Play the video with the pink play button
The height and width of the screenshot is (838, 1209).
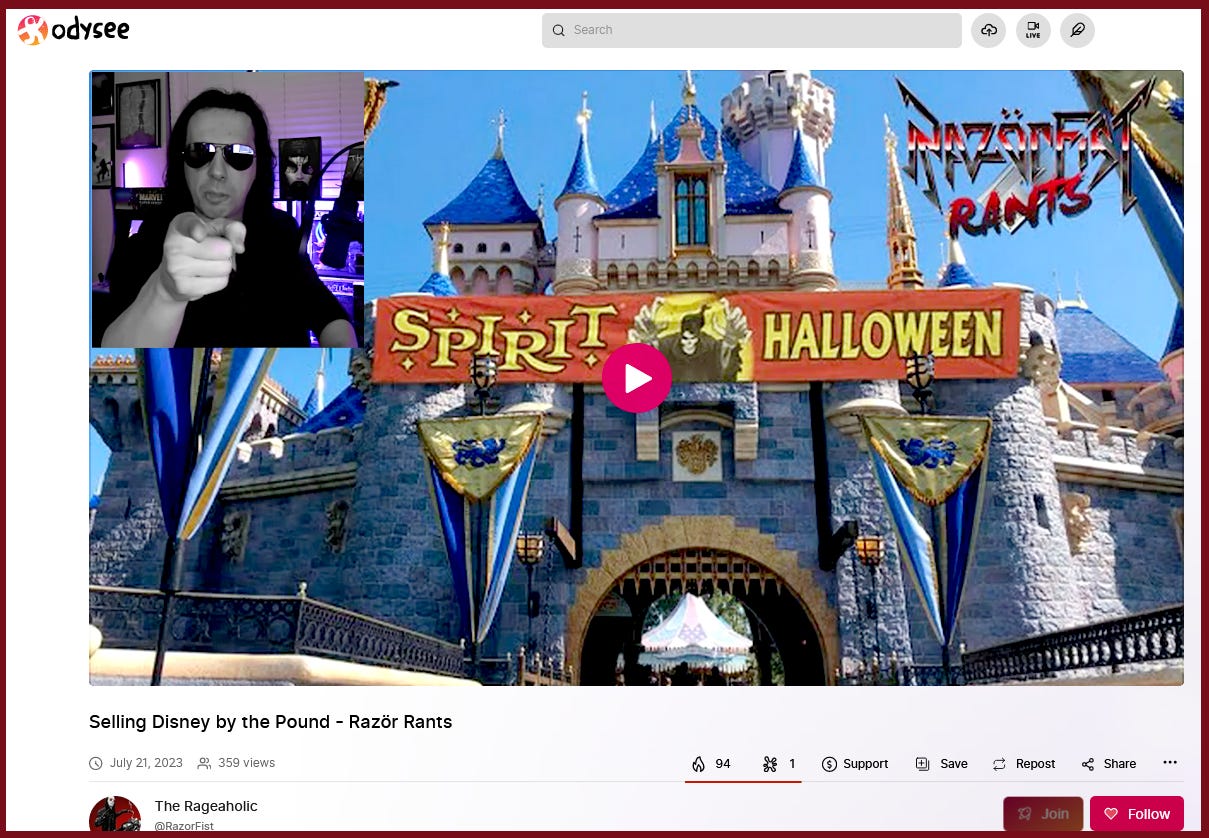click(637, 378)
